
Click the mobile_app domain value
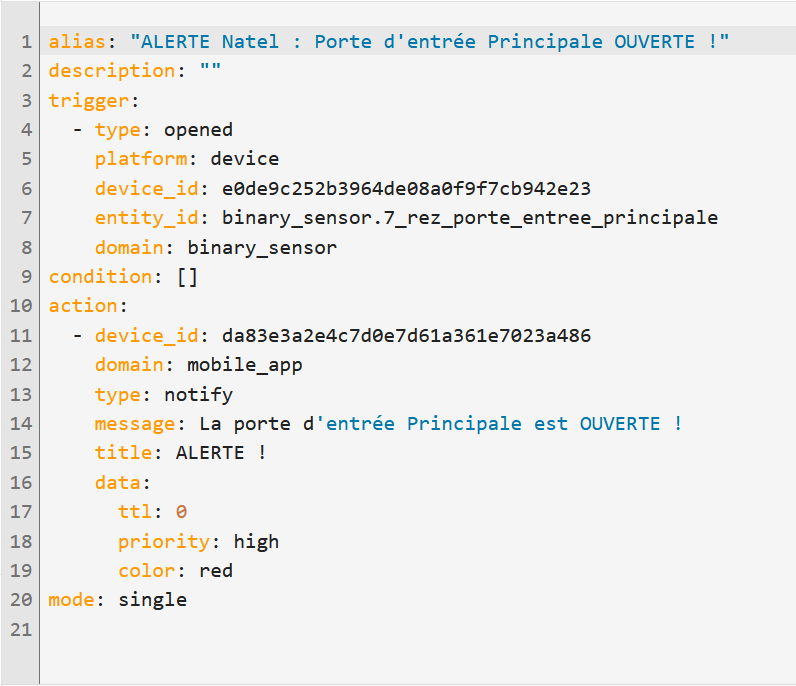[x=245, y=366]
